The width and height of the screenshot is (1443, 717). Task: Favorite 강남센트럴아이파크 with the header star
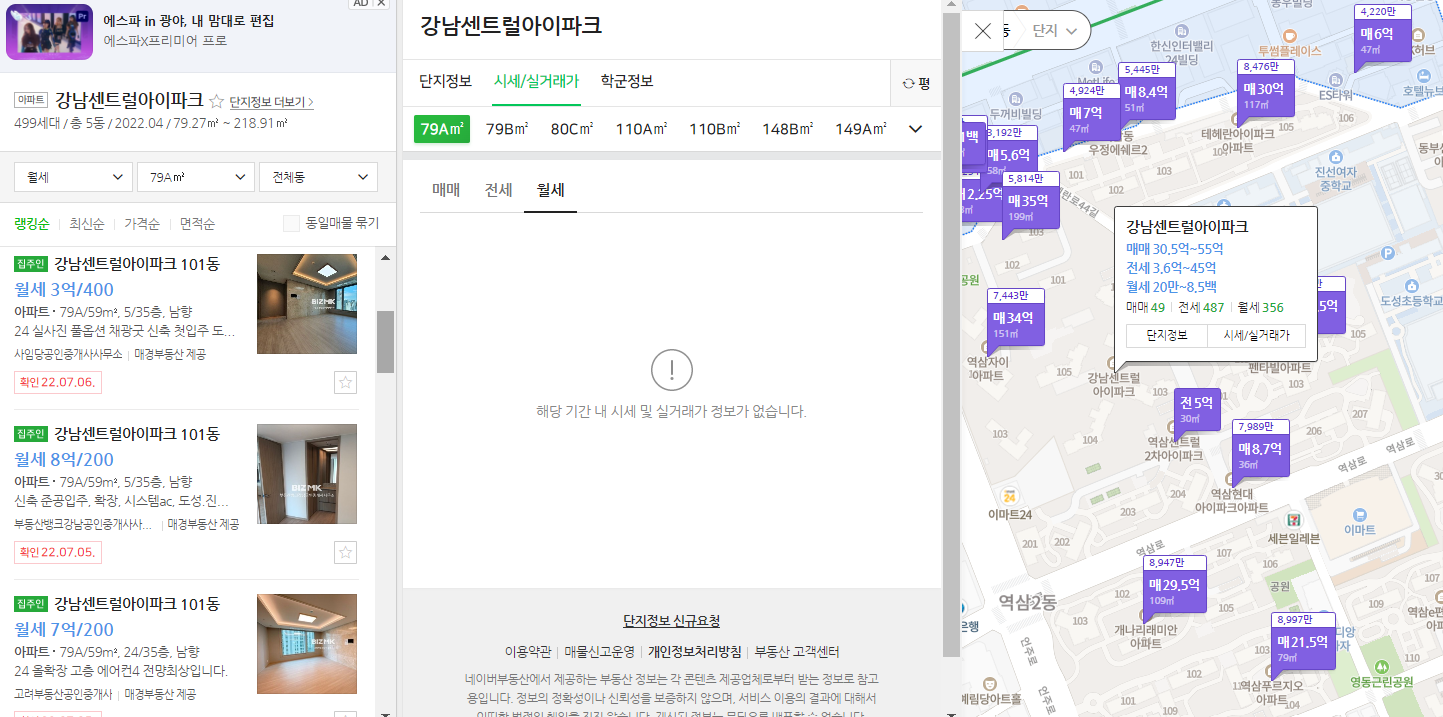coord(217,101)
